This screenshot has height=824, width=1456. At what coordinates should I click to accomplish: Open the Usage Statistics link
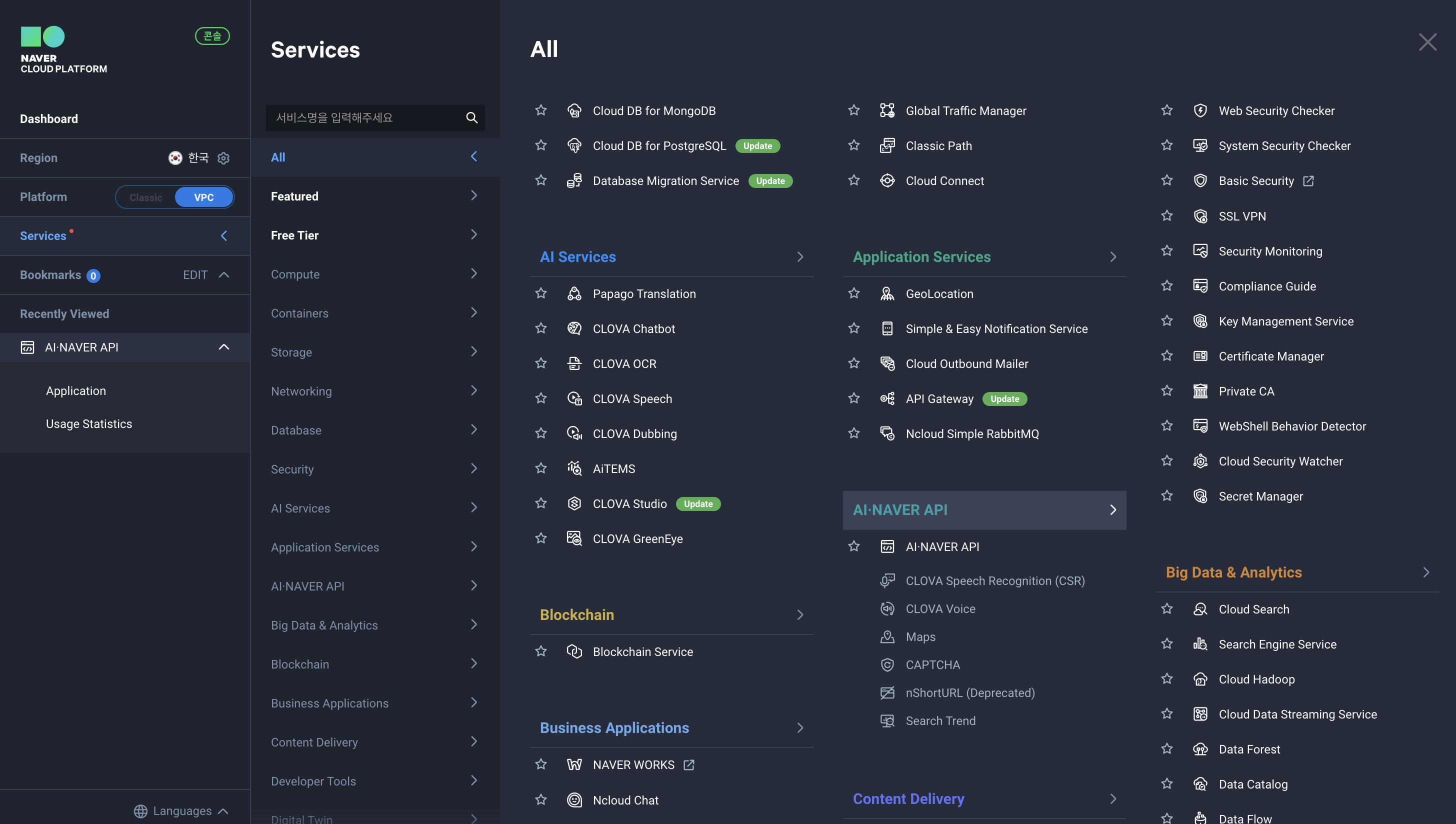(x=89, y=424)
